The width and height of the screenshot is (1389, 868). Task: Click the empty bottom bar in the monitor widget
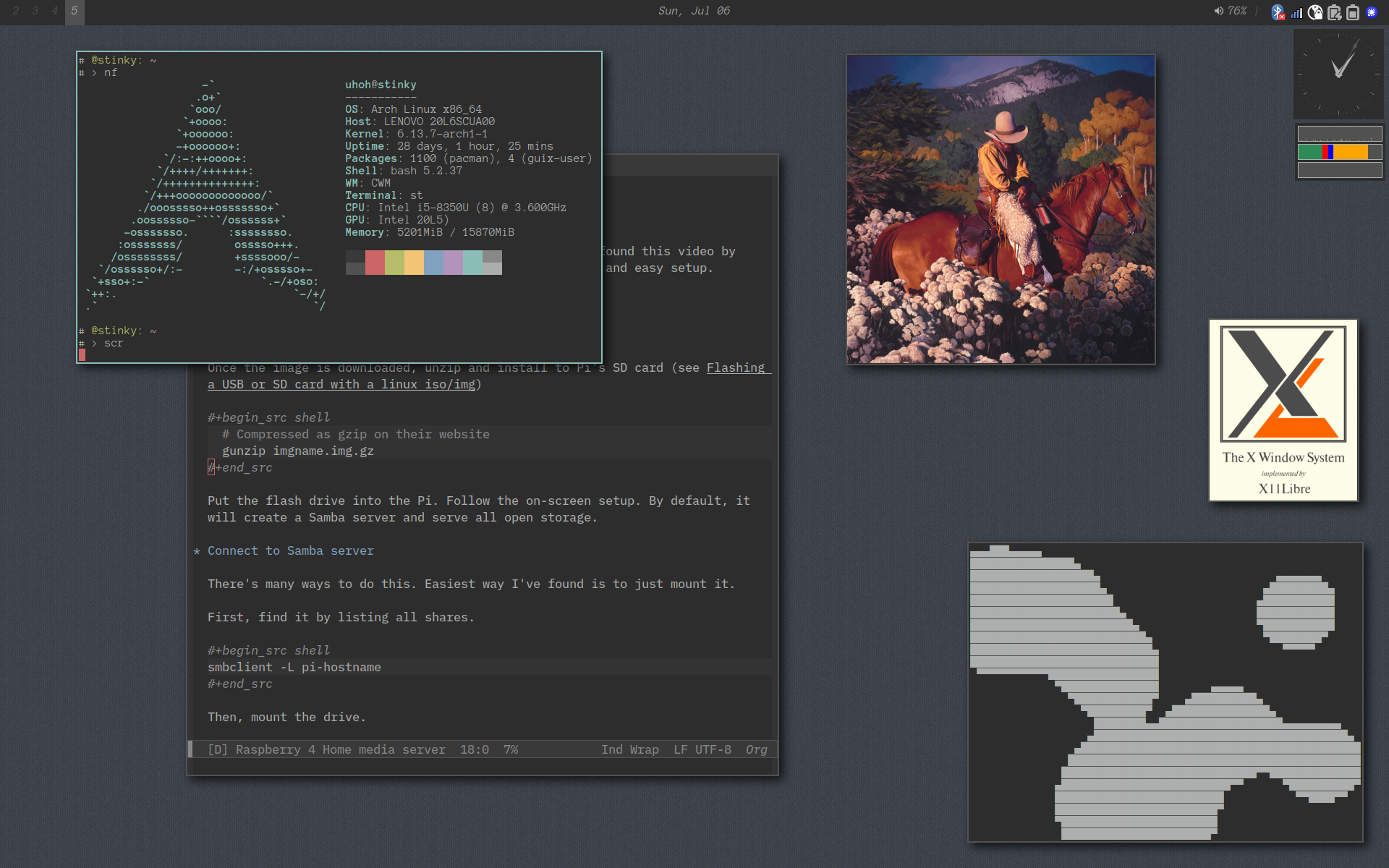(x=1340, y=170)
